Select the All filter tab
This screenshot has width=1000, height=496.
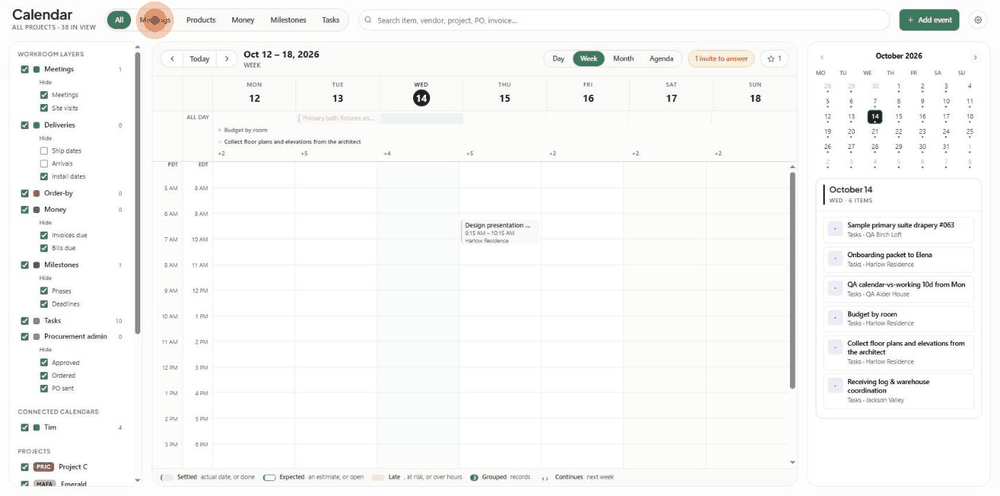coord(119,20)
